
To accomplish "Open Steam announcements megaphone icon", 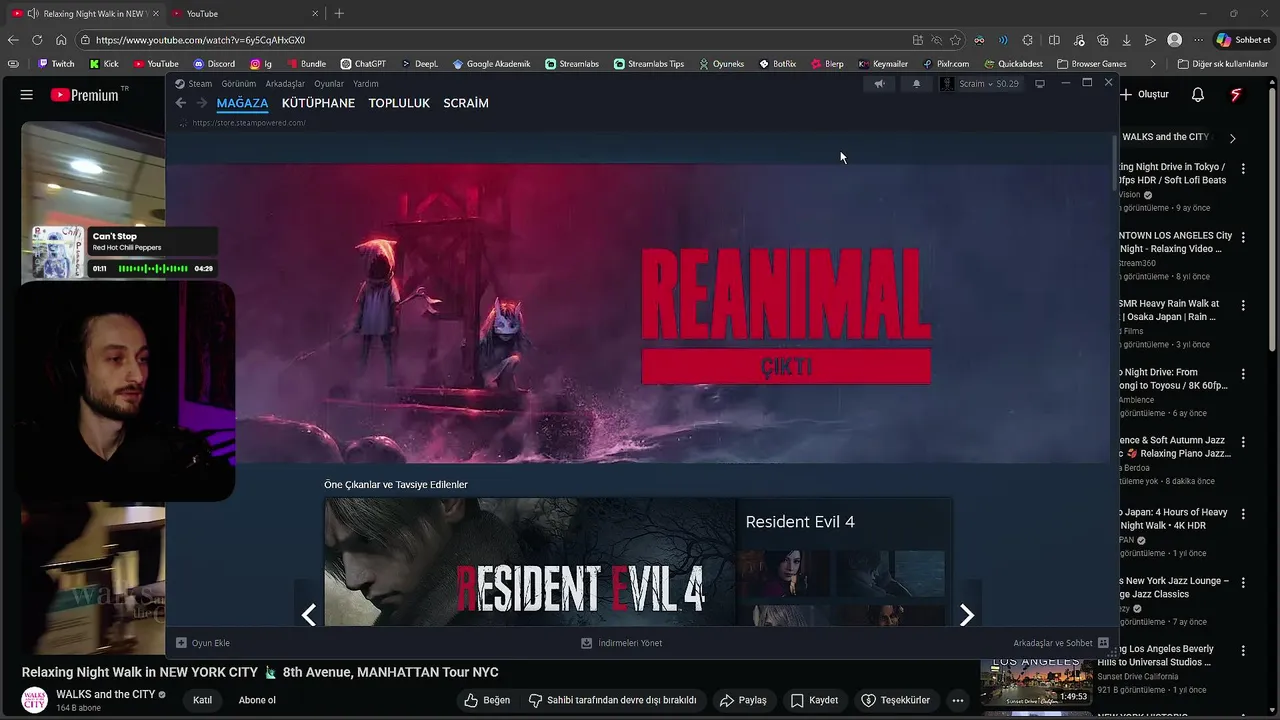I will pos(879,84).
